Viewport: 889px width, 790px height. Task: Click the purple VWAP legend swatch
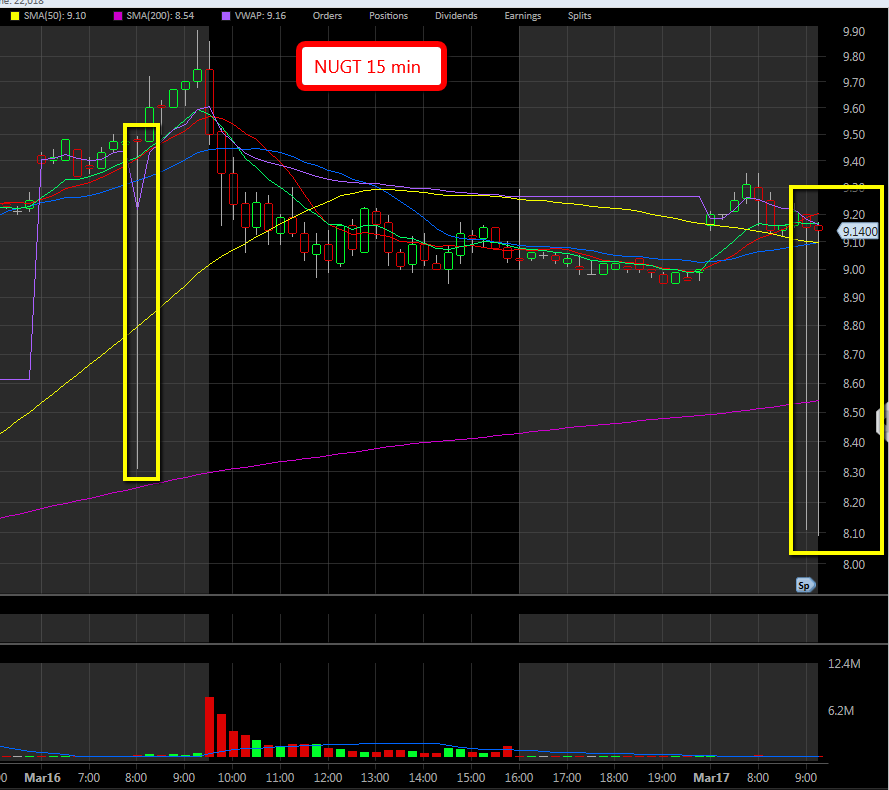click(x=227, y=16)
